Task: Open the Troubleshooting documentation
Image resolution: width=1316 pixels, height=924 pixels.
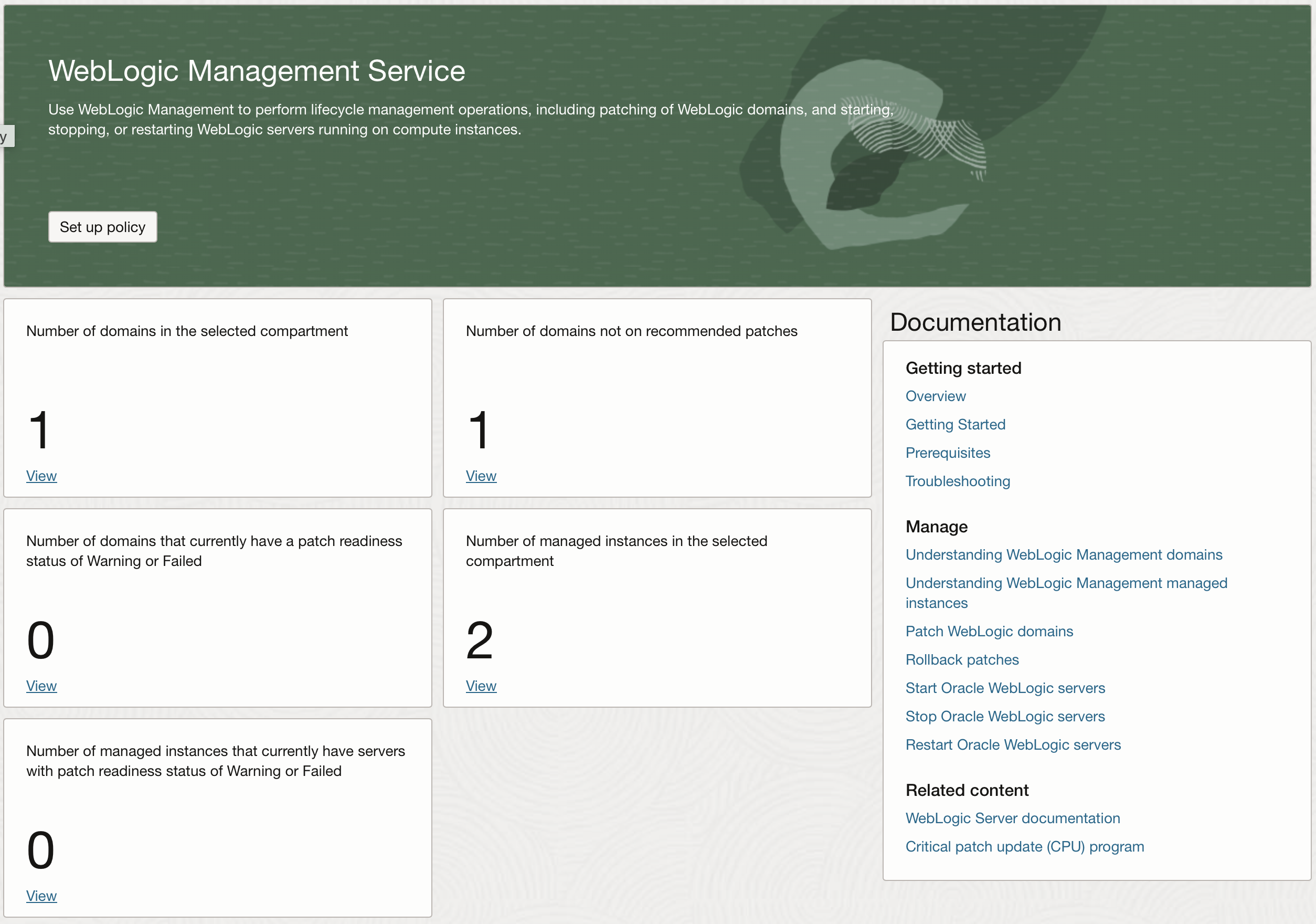Action: click(x=957, y=481)
